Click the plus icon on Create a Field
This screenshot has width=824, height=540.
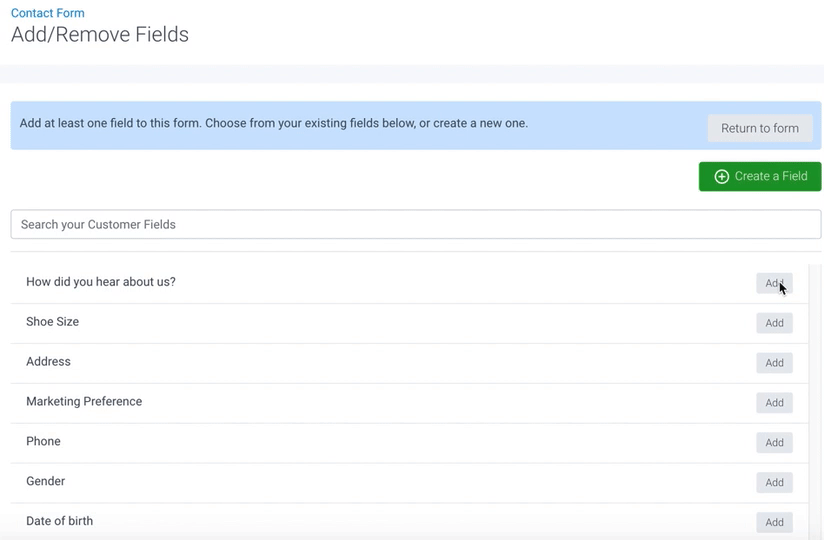point(721,176)
